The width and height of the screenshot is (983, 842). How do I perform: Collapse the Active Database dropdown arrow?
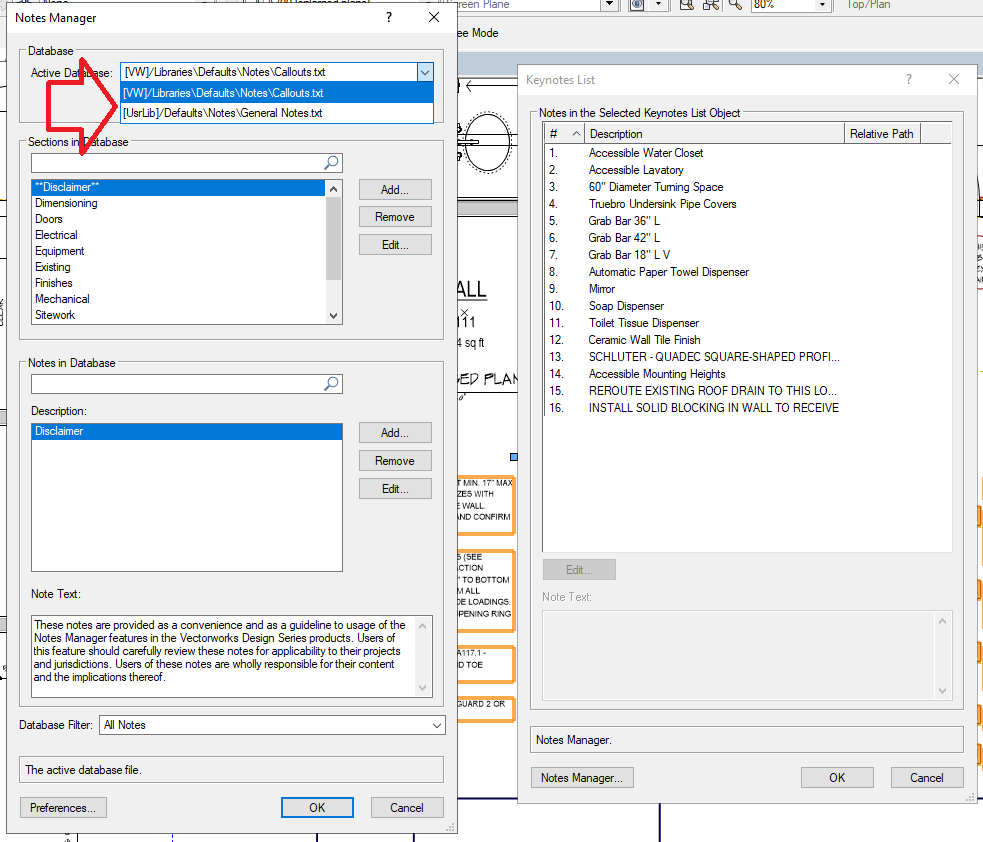425,72
